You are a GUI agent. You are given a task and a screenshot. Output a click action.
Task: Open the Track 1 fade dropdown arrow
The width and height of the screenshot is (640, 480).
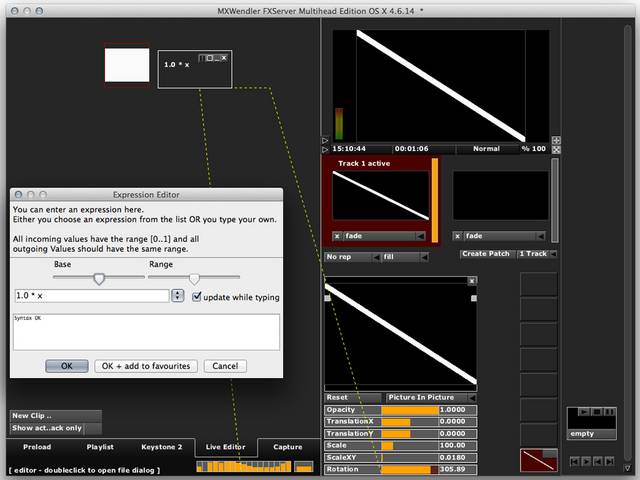(x=420, y=236)
